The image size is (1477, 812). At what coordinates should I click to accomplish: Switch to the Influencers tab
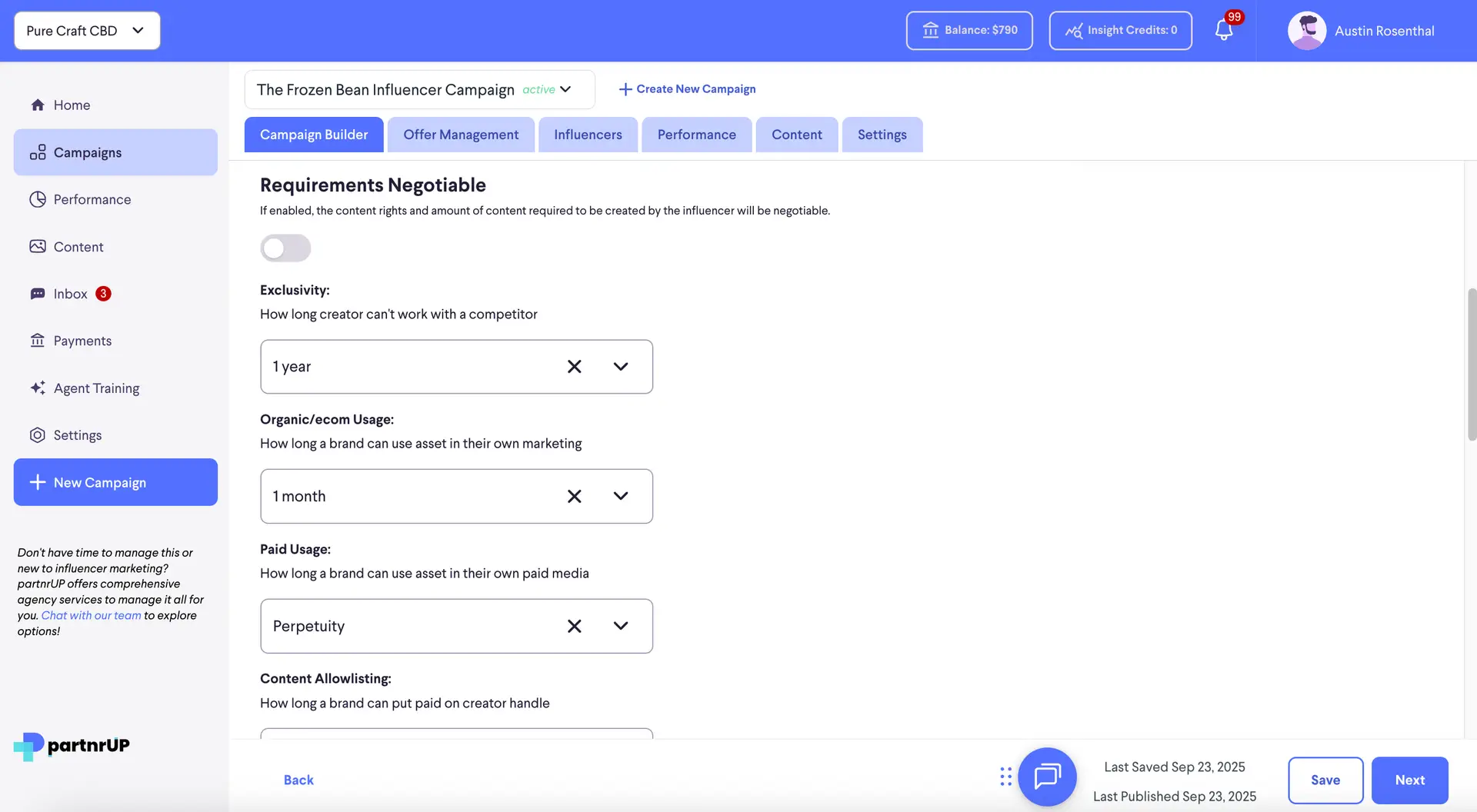tap(588, 135)
